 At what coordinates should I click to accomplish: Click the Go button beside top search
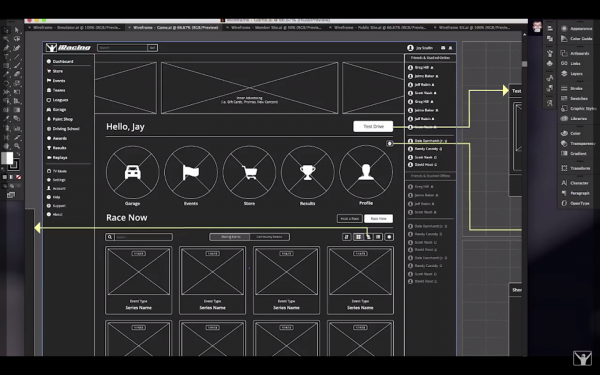click(x=153, y=48)
